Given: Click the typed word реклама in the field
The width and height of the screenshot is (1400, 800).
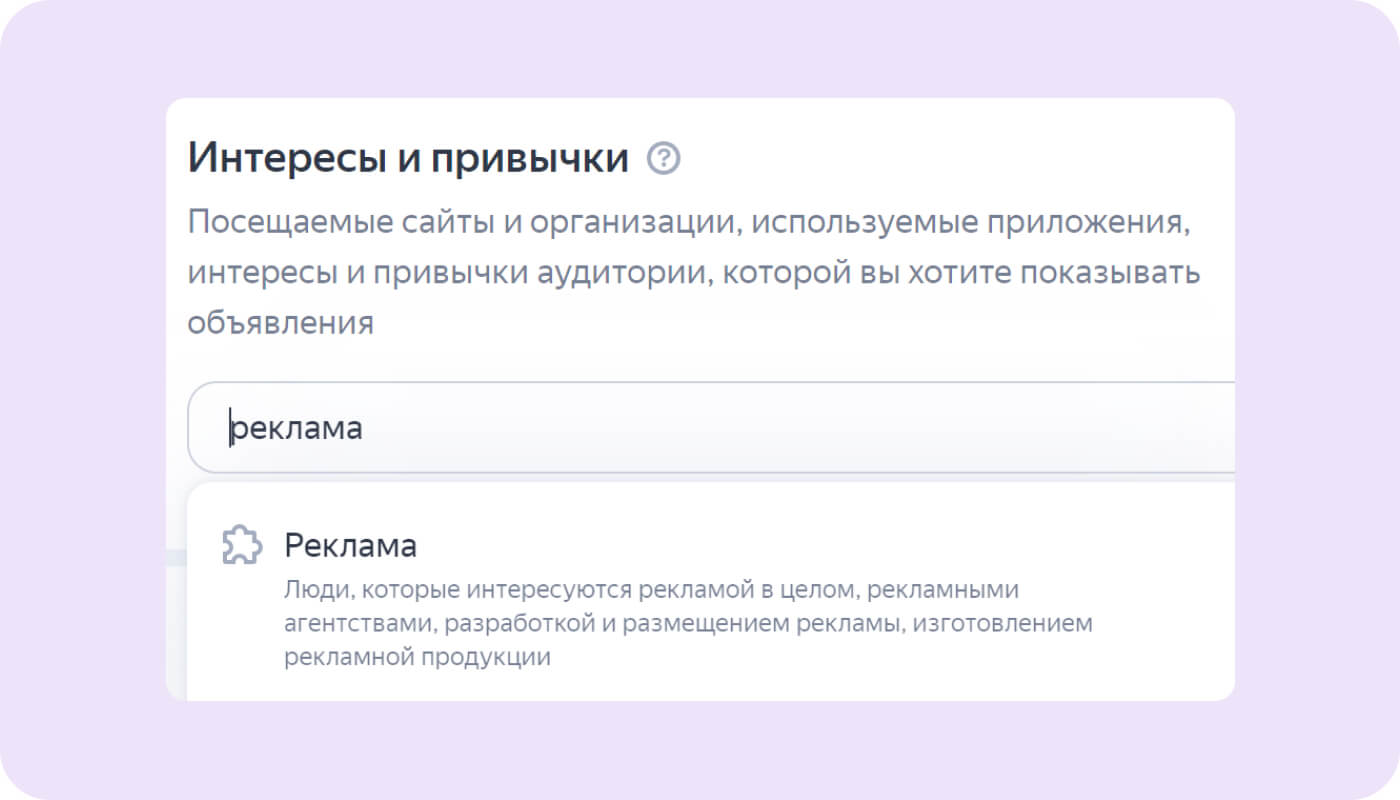Looking at the screenshot, I should click(x=297, y=430).
